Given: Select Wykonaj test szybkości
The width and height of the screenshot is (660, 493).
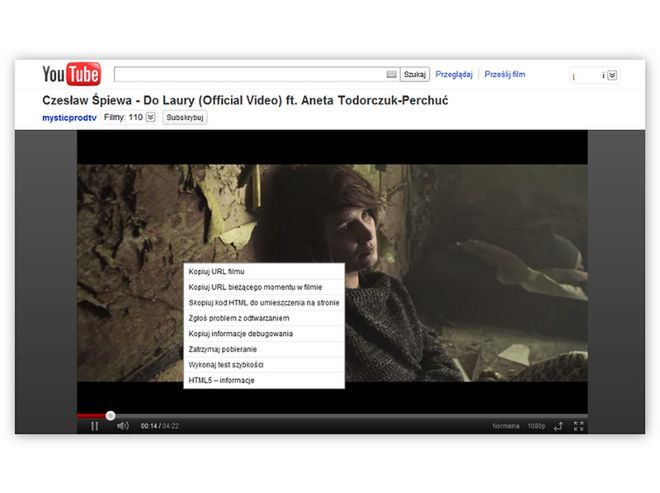Looking at the screenshot, I should pos(264,365).
